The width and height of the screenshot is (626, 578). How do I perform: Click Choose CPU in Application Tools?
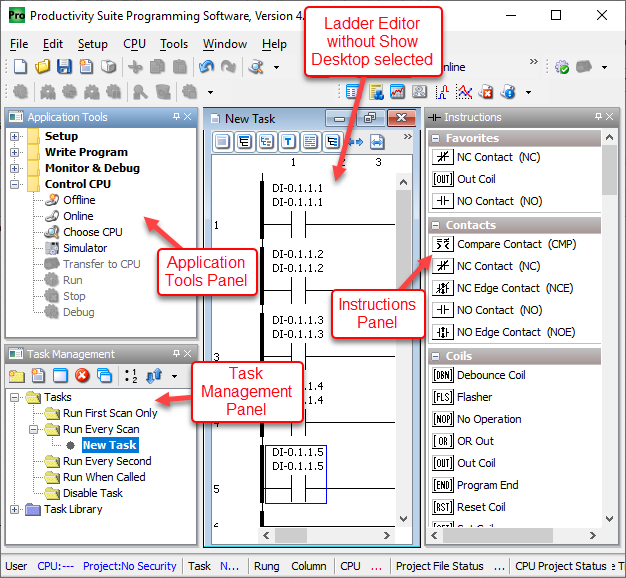[x=93, y=232]
